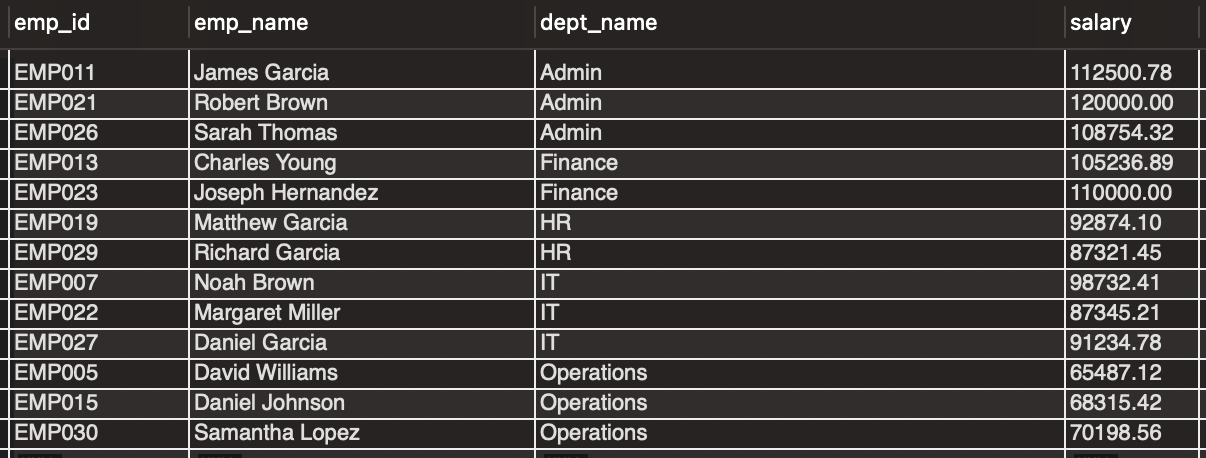
Task: Click the David Williams cell
Action: tap(265, 373)
